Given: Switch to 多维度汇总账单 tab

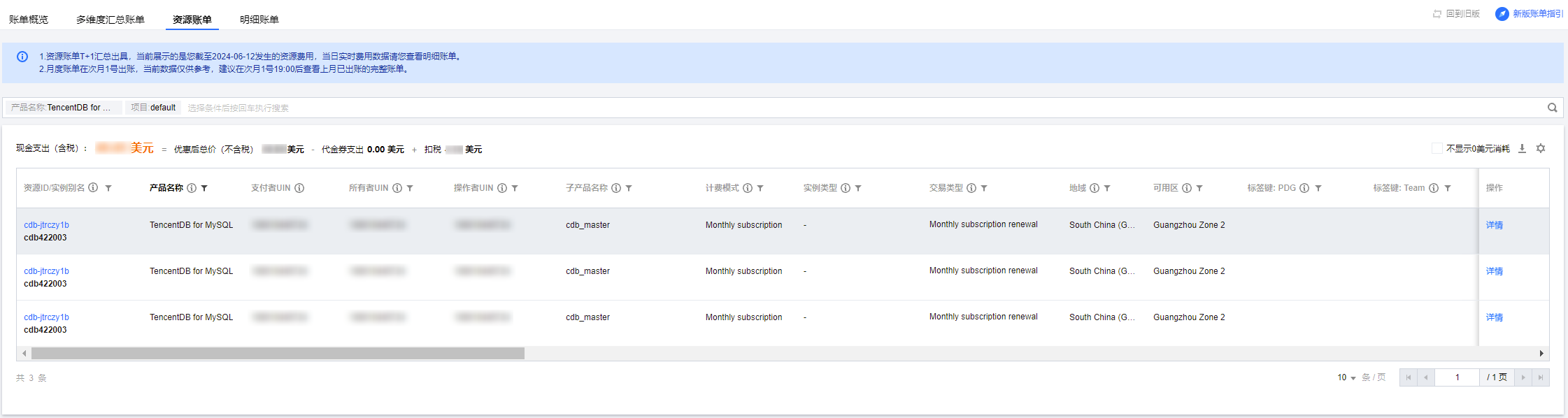Looking at the screenshot, I should (x=111, y=20).
